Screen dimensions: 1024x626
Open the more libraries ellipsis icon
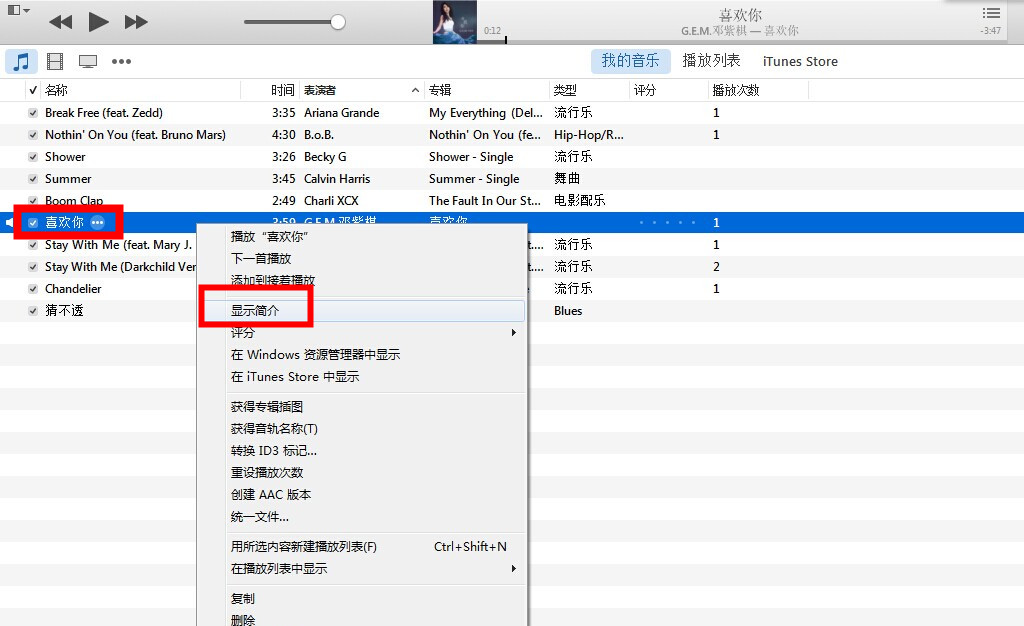pos(121,61)
